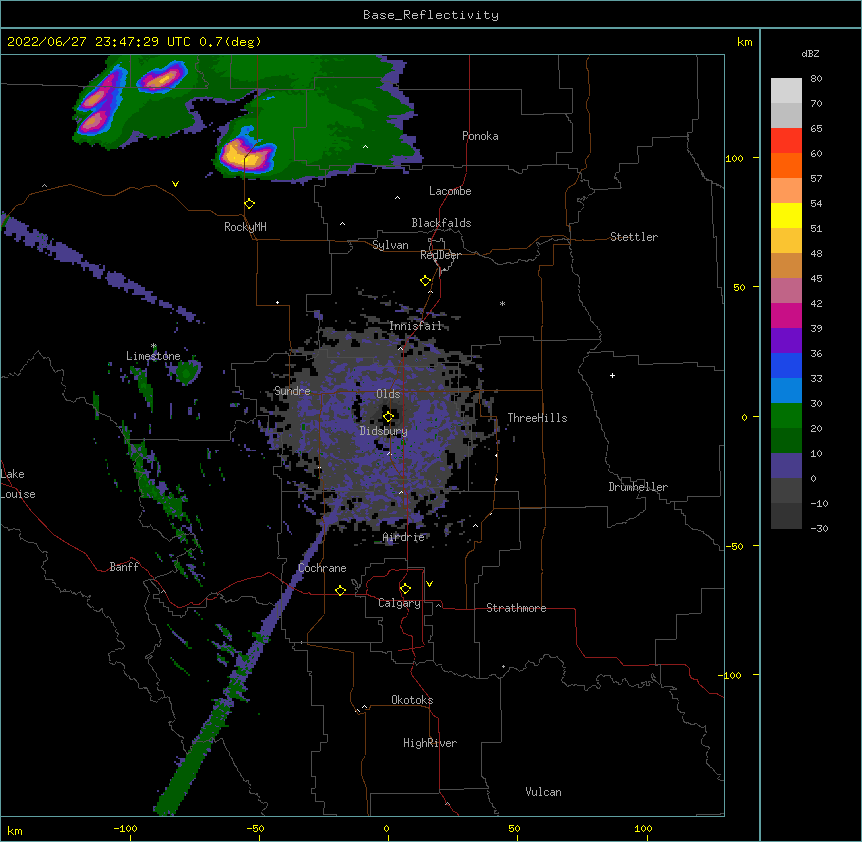862x842 pixels.
Task: Select the yellow diamond marker above Calgary label
Action: (x=405, y=589)
